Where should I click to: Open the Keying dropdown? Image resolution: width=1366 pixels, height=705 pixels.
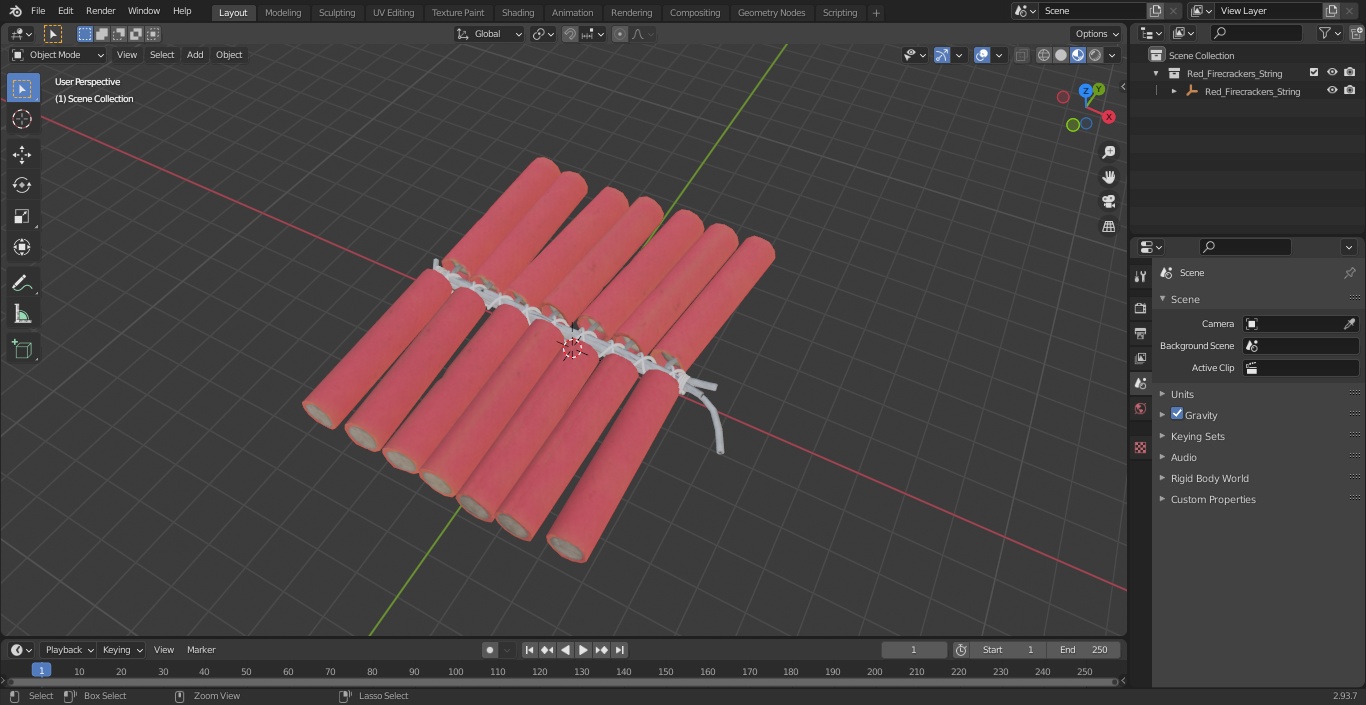tap(122, 650)
